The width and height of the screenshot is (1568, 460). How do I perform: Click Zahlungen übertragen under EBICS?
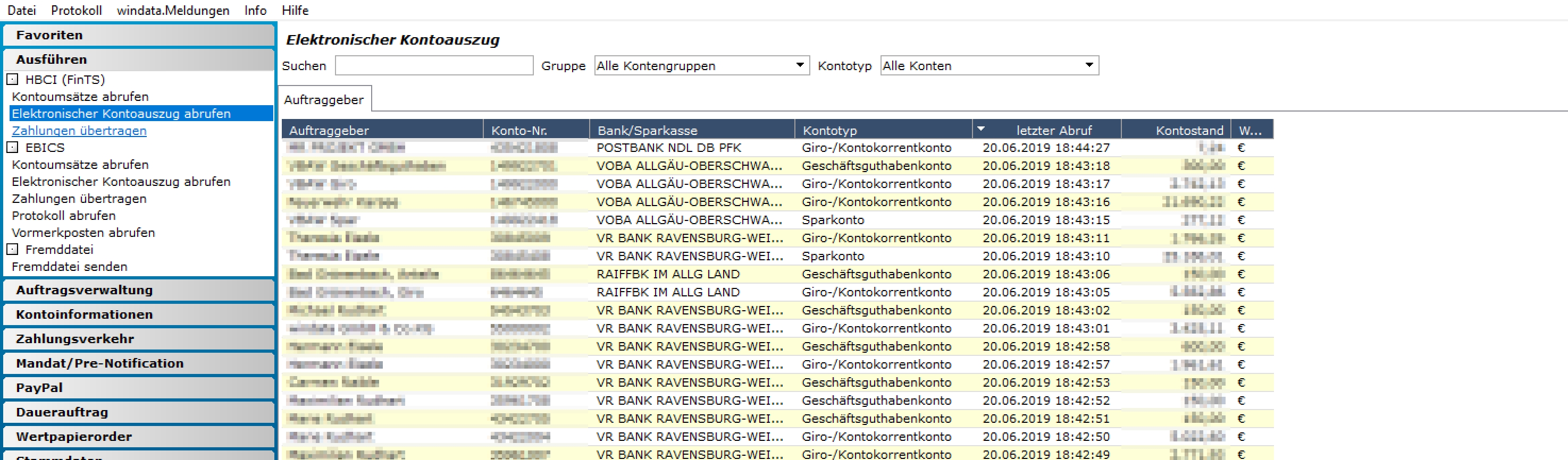click(x=79, y=199)
